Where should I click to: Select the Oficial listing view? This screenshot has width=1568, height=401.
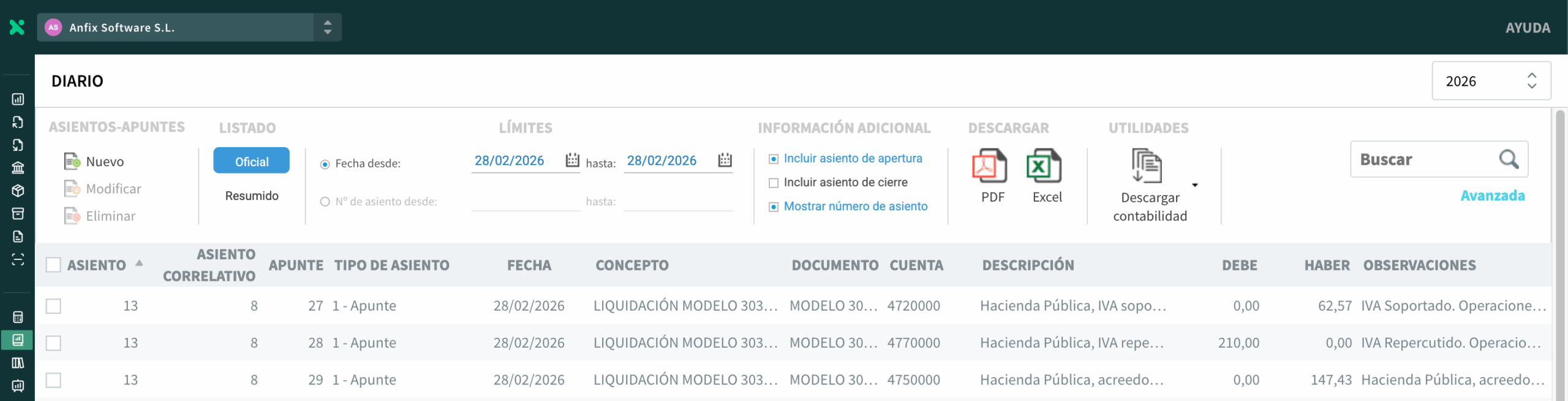pyautogui.click(x=251, y=161)
